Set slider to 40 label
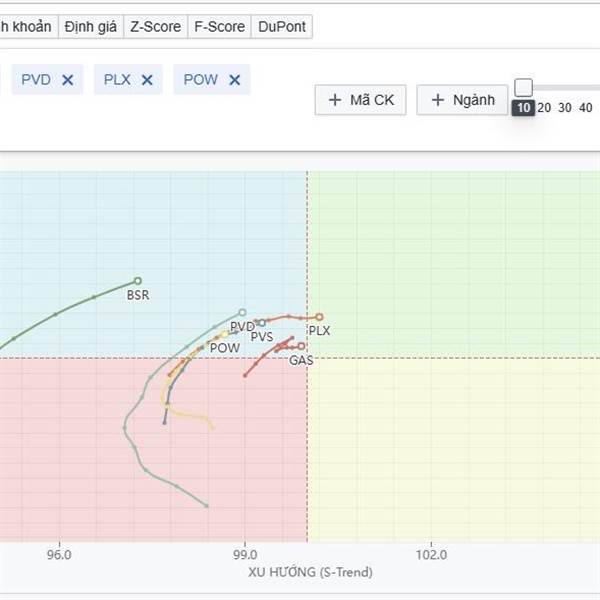 tap(585, 108)
